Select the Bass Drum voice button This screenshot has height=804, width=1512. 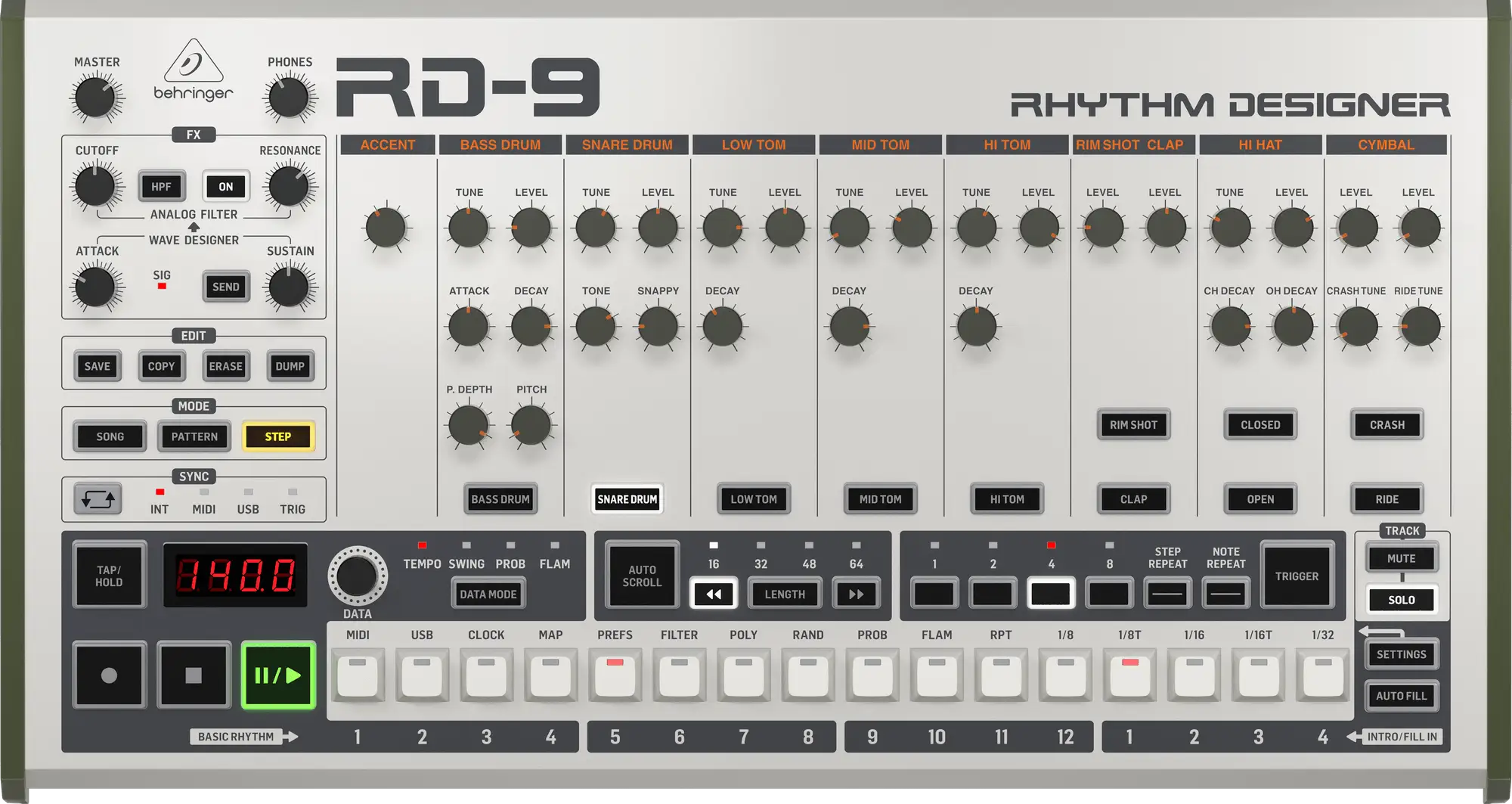500,499
